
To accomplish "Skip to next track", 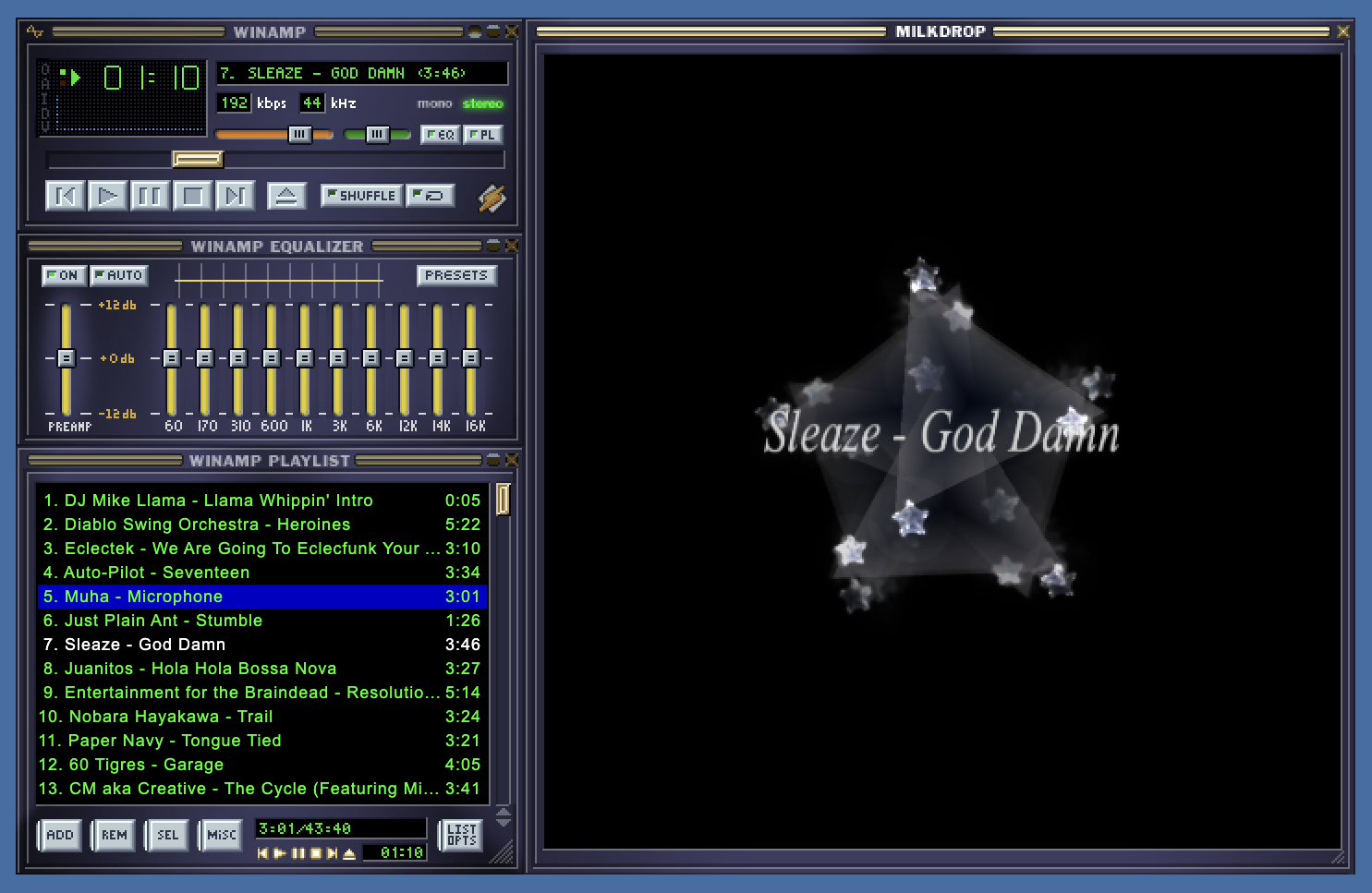I will click(x=235, y=196).
